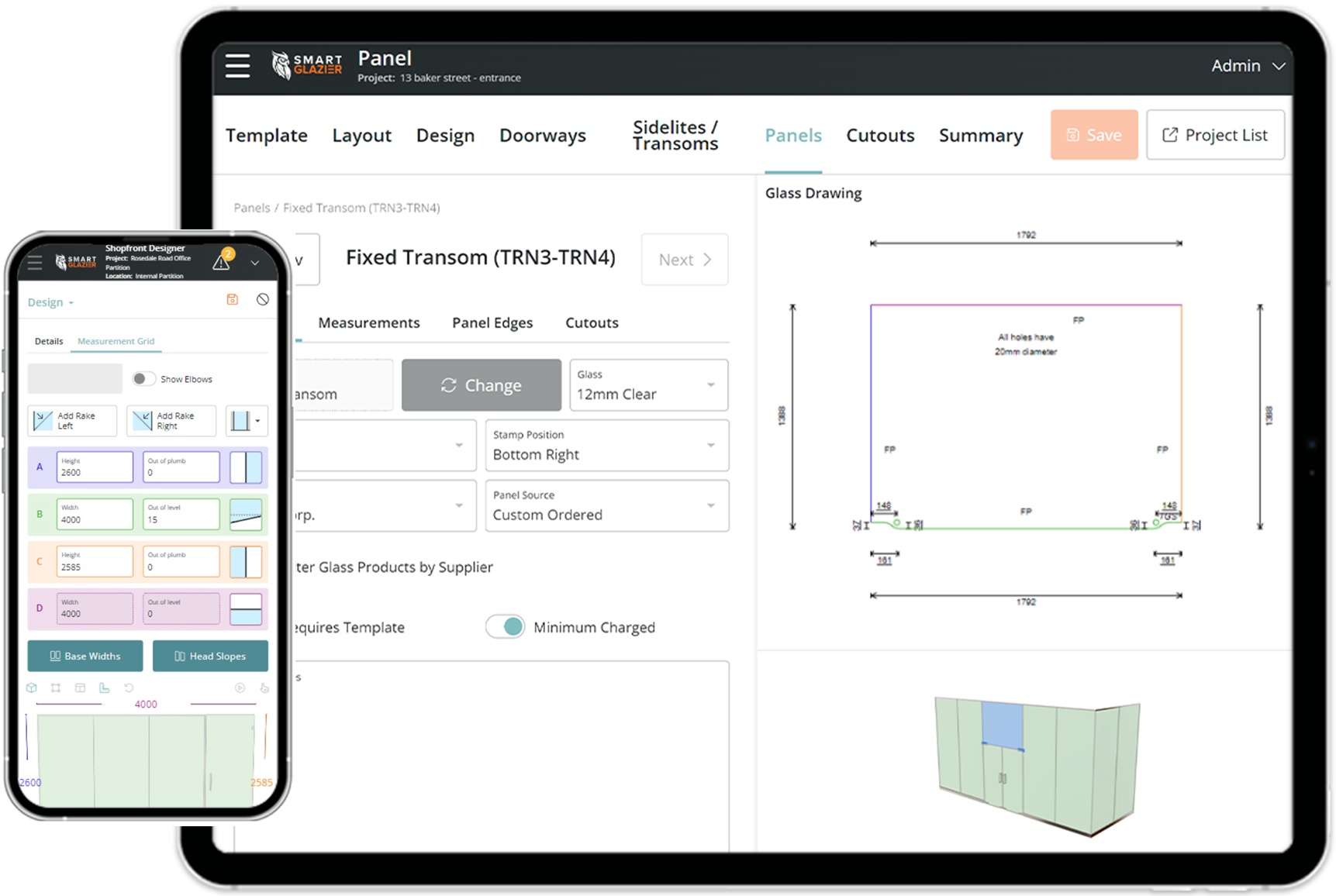Click the row A plumb diagram icon

[246, 467]
